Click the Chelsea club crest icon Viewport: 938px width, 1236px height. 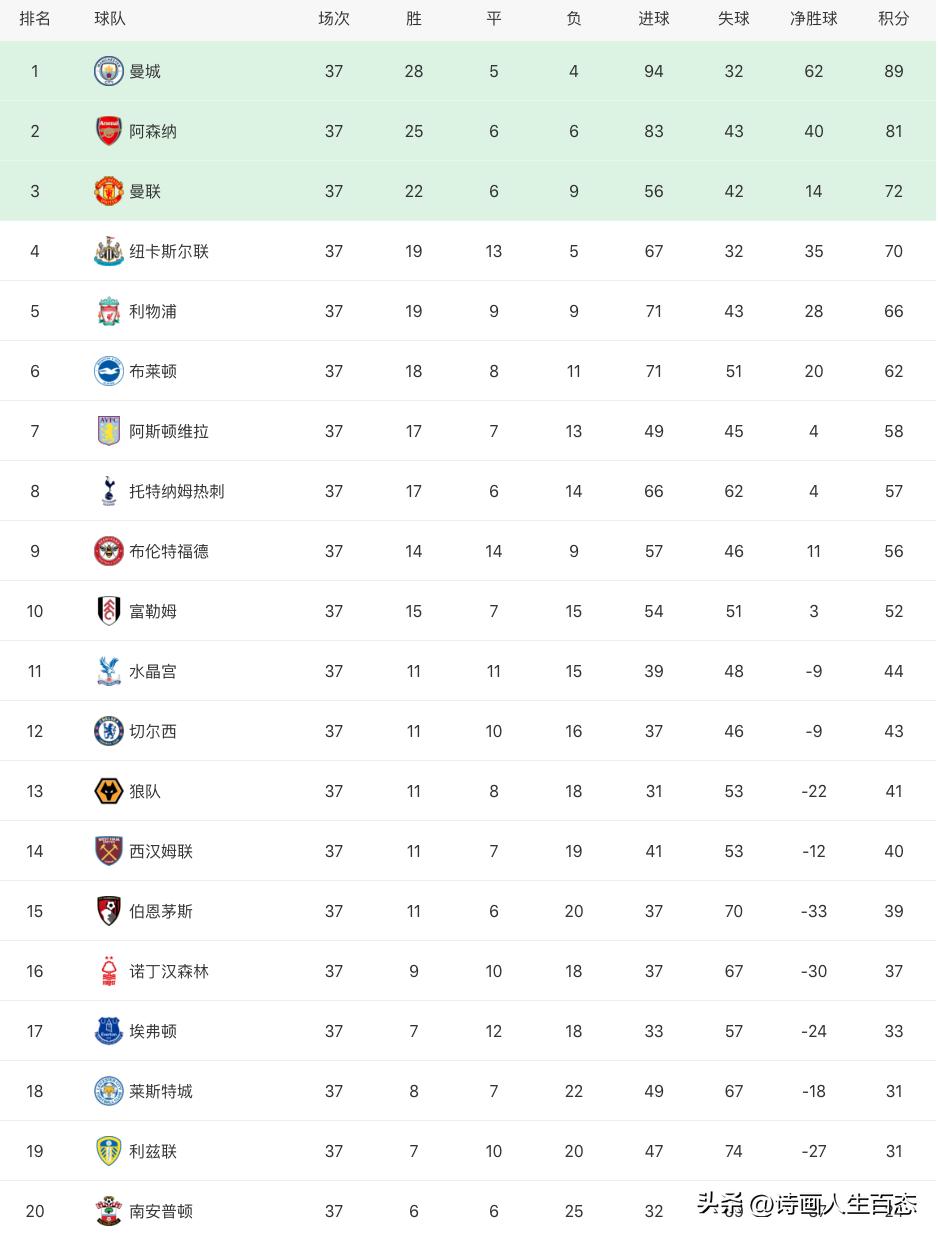[x=108, y=731]
